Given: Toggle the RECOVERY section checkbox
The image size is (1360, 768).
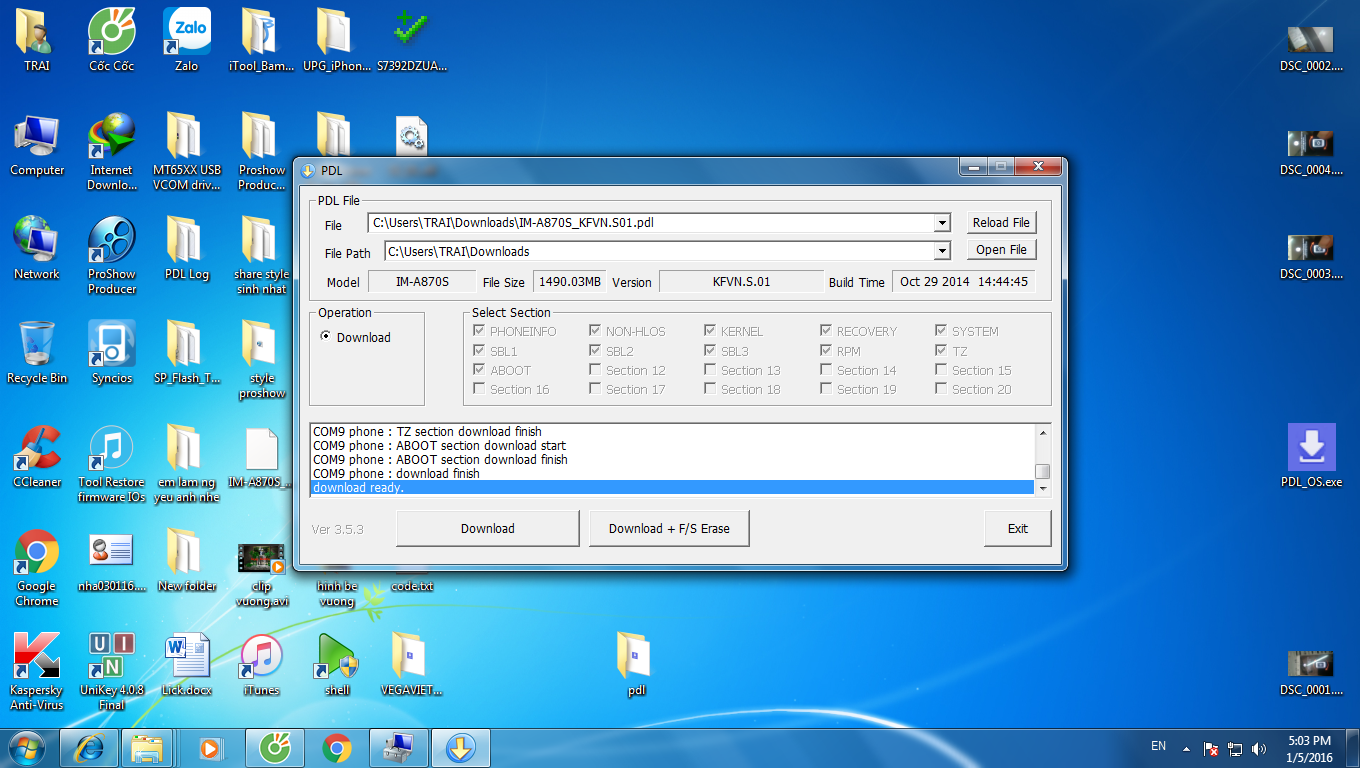Looking at the screenshot, I should click(x=827, y=331).
